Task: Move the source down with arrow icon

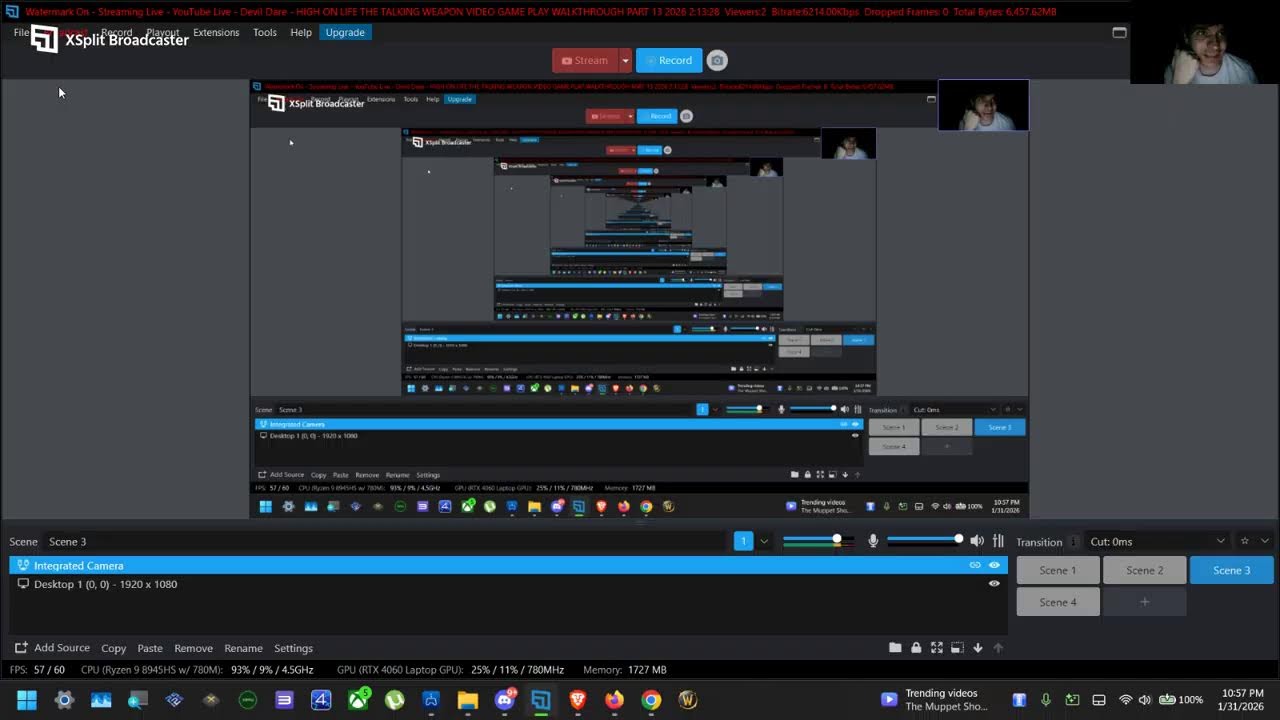Action: coord(978,648)
